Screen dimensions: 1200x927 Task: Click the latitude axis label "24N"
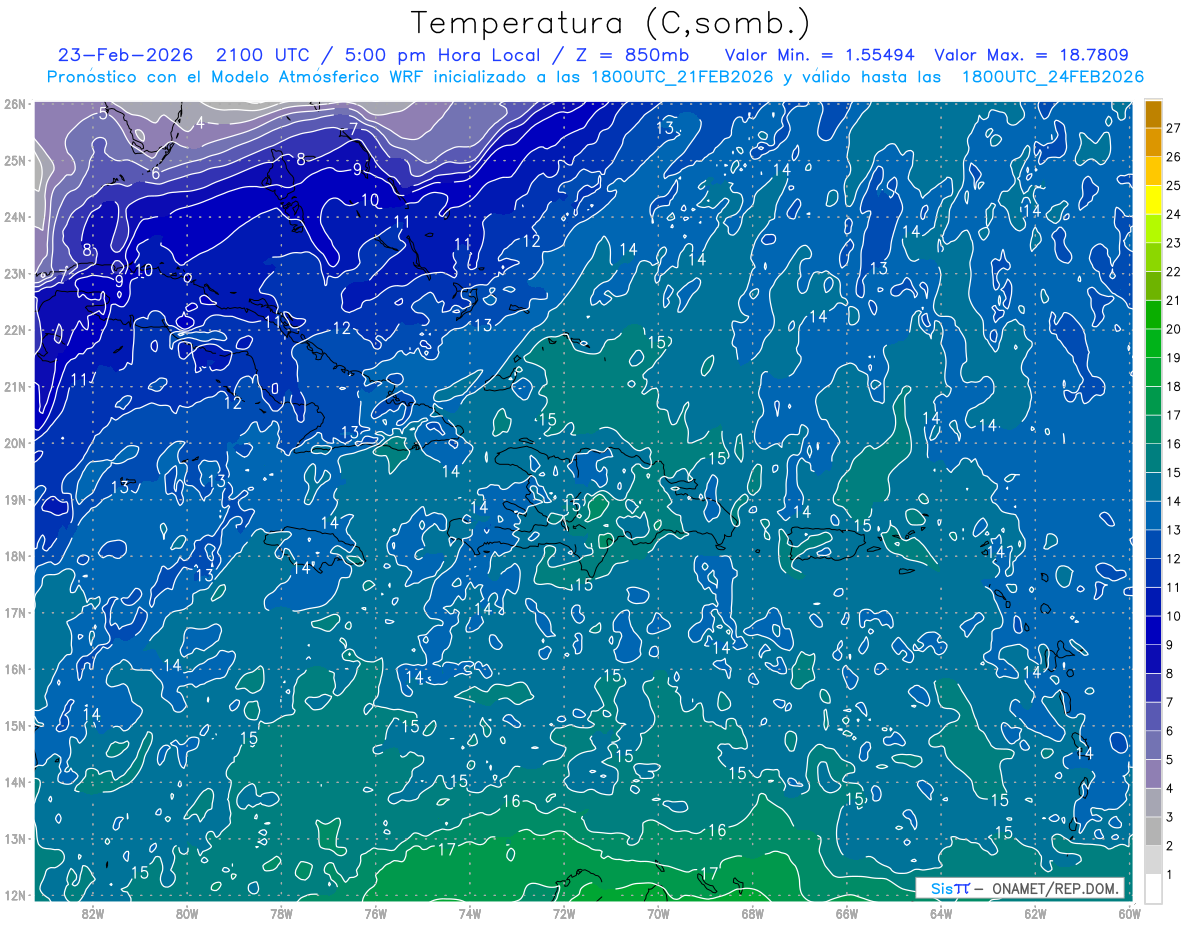click(14, 216)
